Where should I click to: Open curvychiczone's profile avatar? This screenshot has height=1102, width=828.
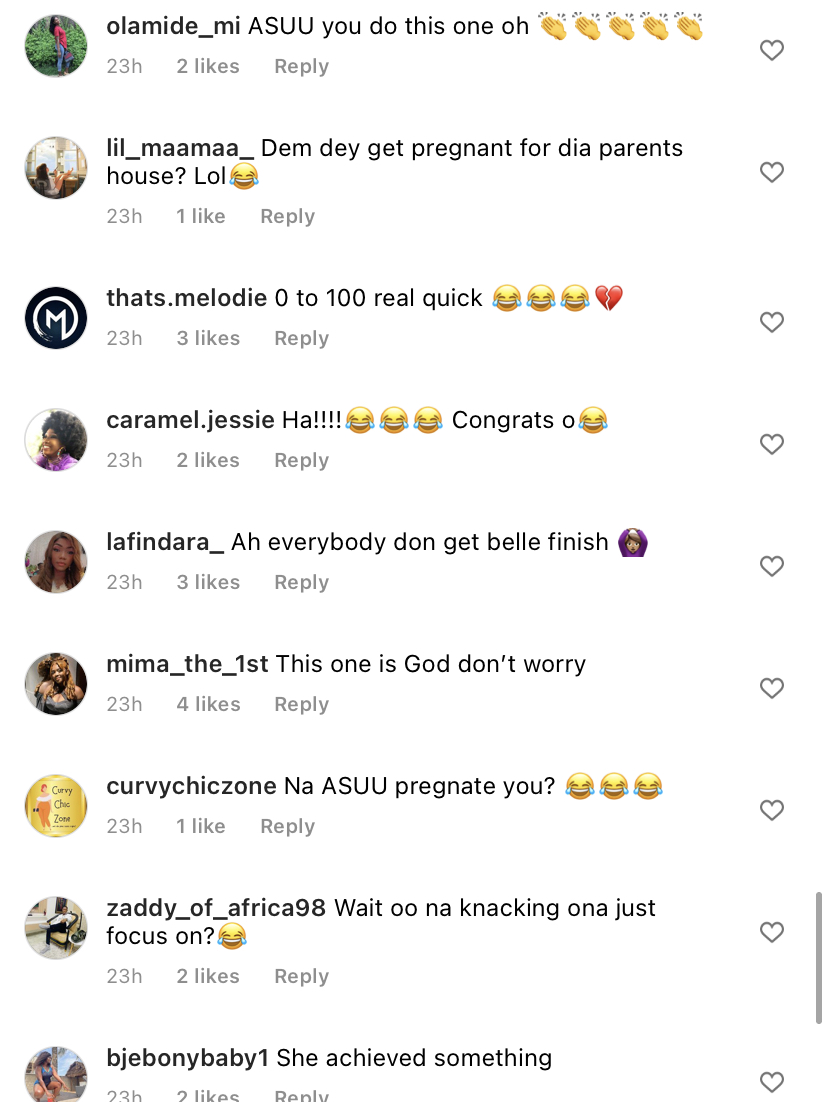point(56,806)
